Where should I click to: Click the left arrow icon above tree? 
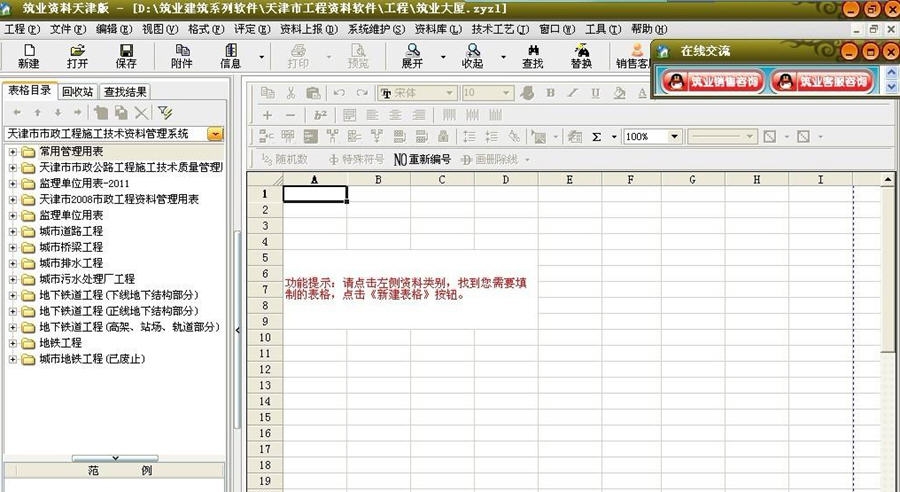tap(17, 113)
